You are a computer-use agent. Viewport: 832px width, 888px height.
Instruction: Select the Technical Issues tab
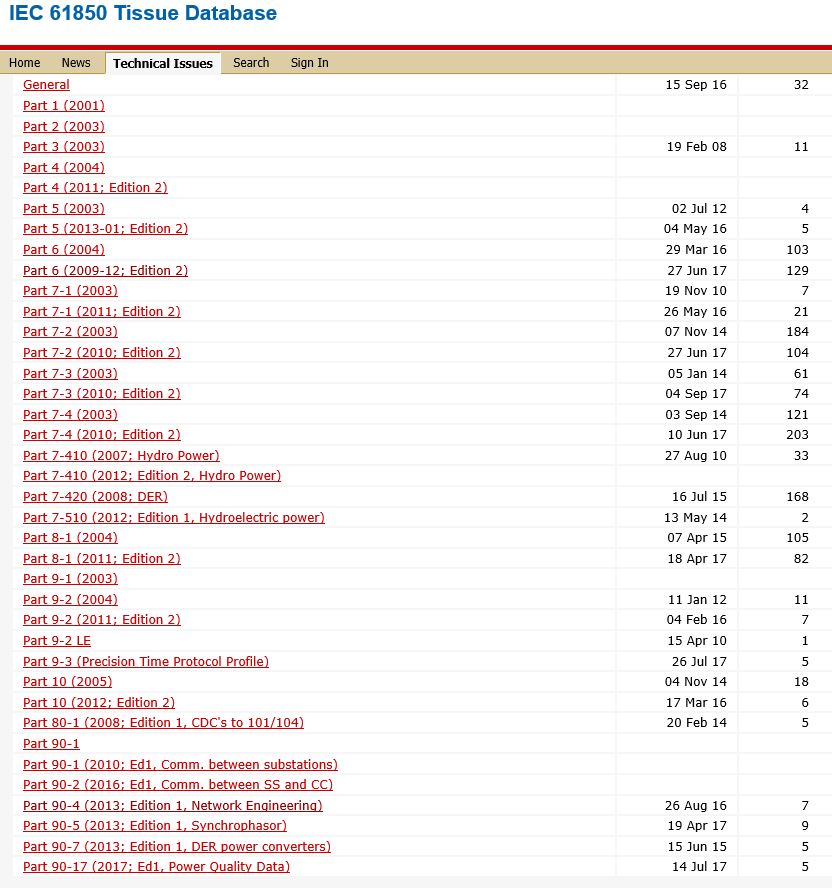(162, 63)
